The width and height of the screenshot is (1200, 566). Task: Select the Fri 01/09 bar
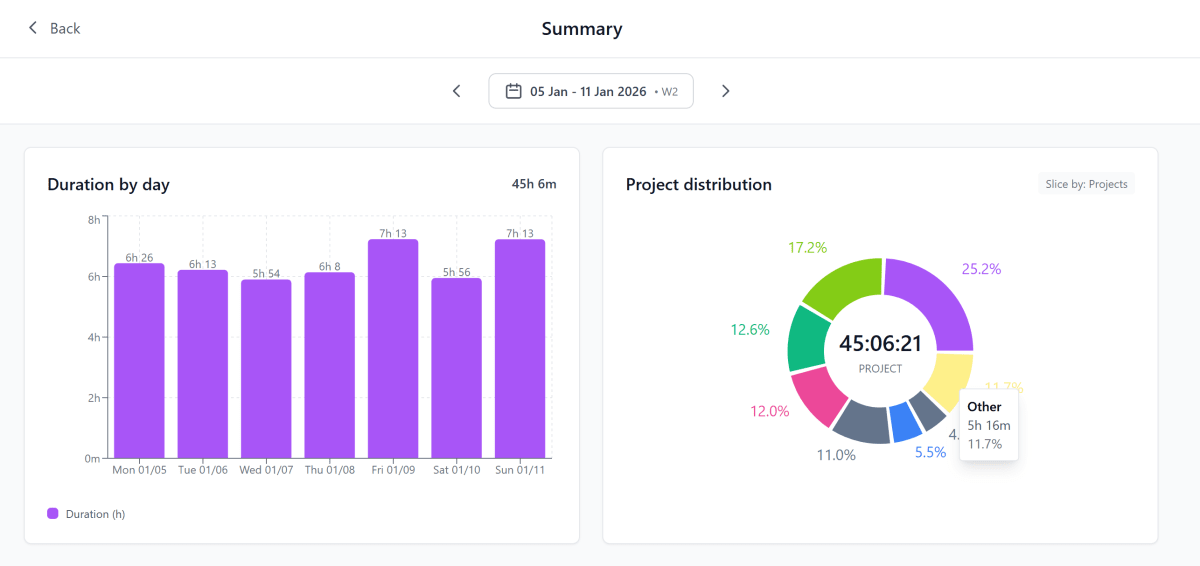coord(393,349)
